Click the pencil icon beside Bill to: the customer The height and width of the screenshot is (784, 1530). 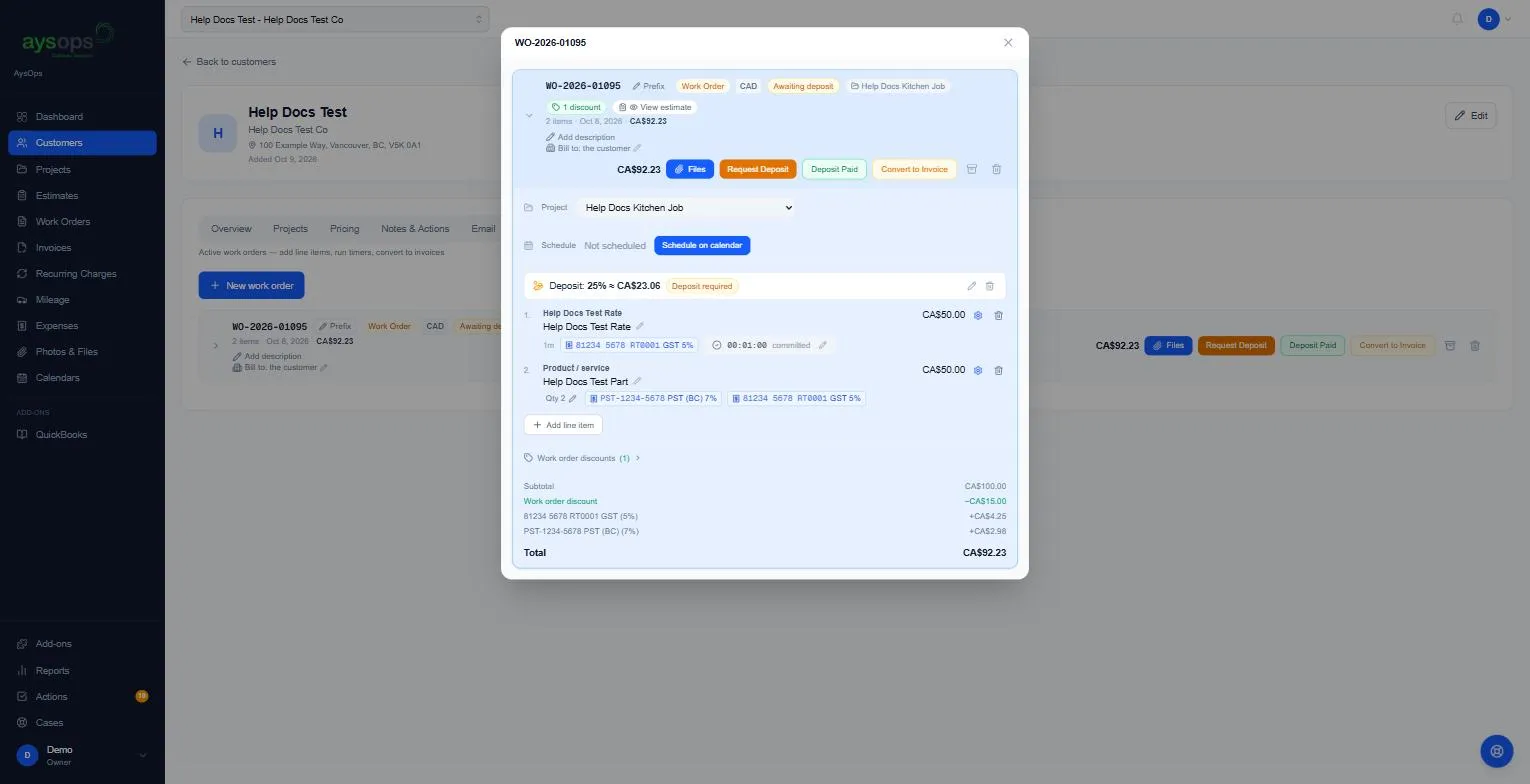[x=637, y=148]
